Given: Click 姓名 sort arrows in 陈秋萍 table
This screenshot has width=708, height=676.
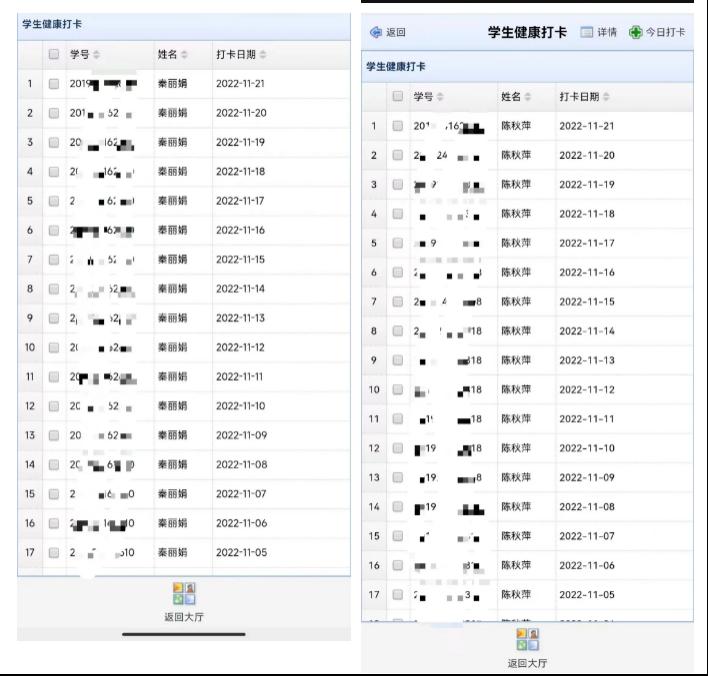Looking at the screenshot, I should [530, 97].
